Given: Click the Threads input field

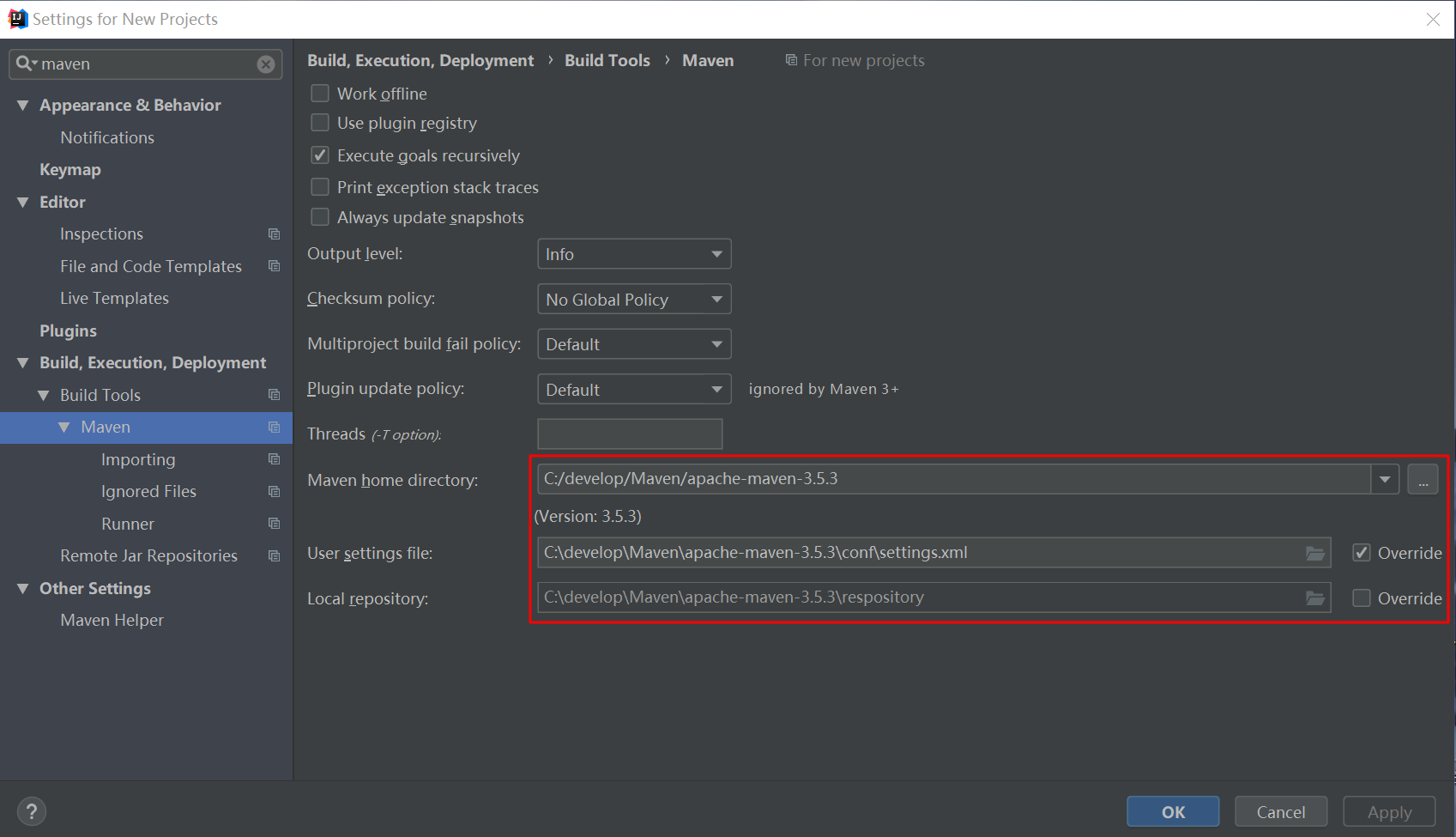Looking at the screenshot, I should click(x=630, y=434).
